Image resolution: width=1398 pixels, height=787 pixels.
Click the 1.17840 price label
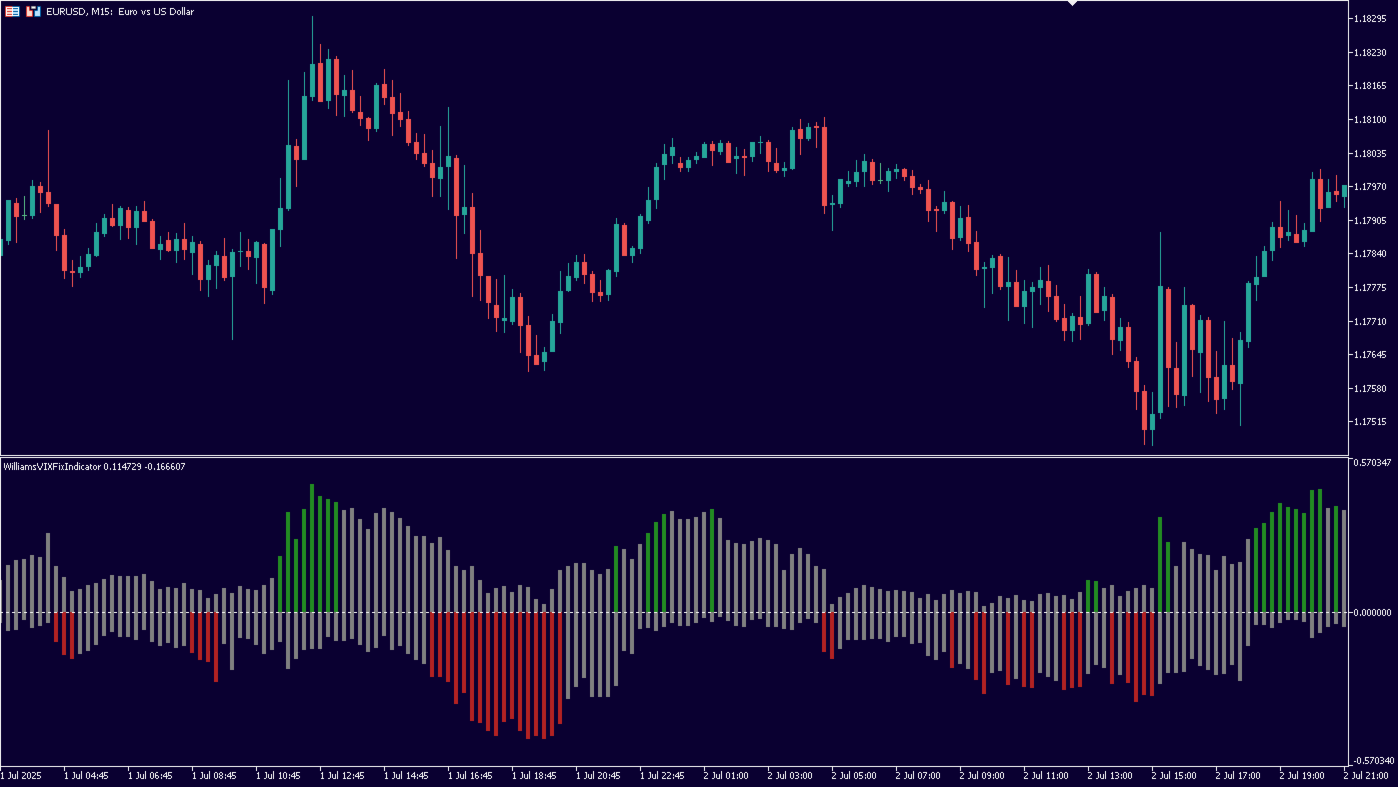(1369, 254)
